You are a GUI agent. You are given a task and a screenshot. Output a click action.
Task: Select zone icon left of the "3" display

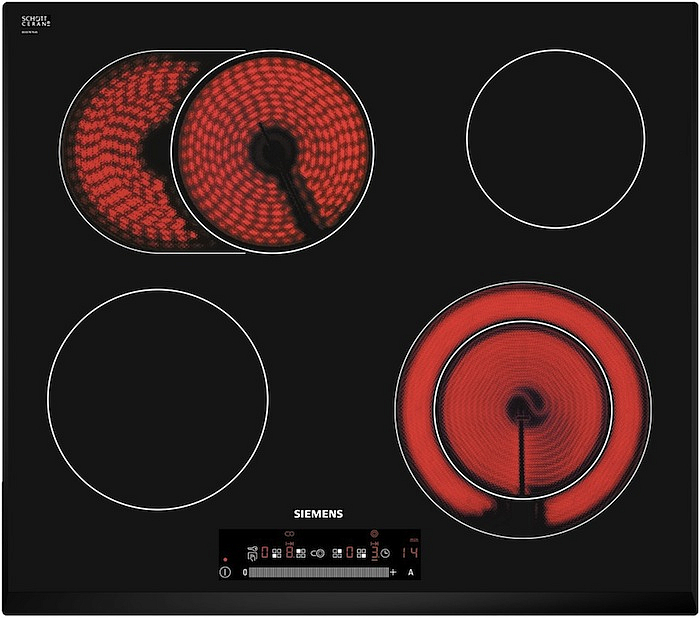coord(361,553)
